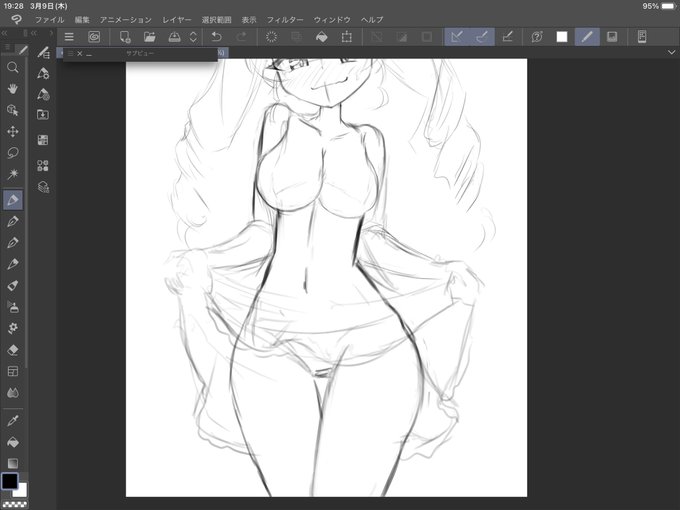This screenshot has width=680, height=510.
Task: Toggle Snap to Grid
Action: tap(507, 37)
